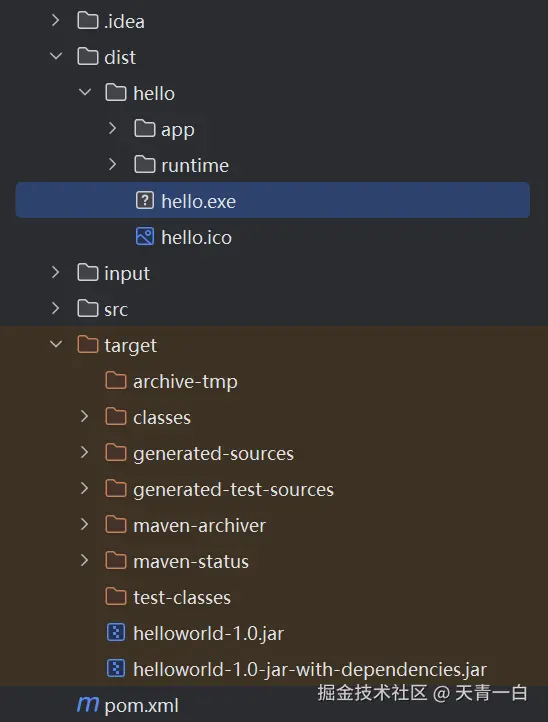The image size is (548, 722).
Task: Click the archive-tmp folder icon
Action: [x=116, y=381]
